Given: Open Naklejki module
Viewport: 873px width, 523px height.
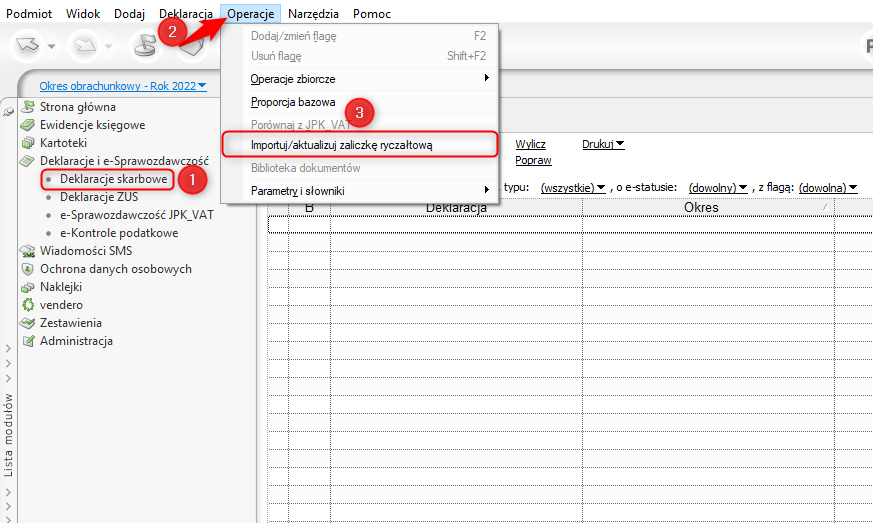Looking at the screenshot, I should tap(61, 287).
